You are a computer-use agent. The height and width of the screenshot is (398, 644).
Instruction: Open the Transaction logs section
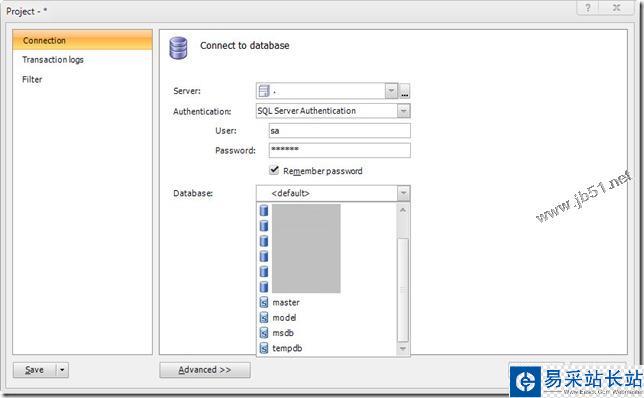[x=53, y=60]
